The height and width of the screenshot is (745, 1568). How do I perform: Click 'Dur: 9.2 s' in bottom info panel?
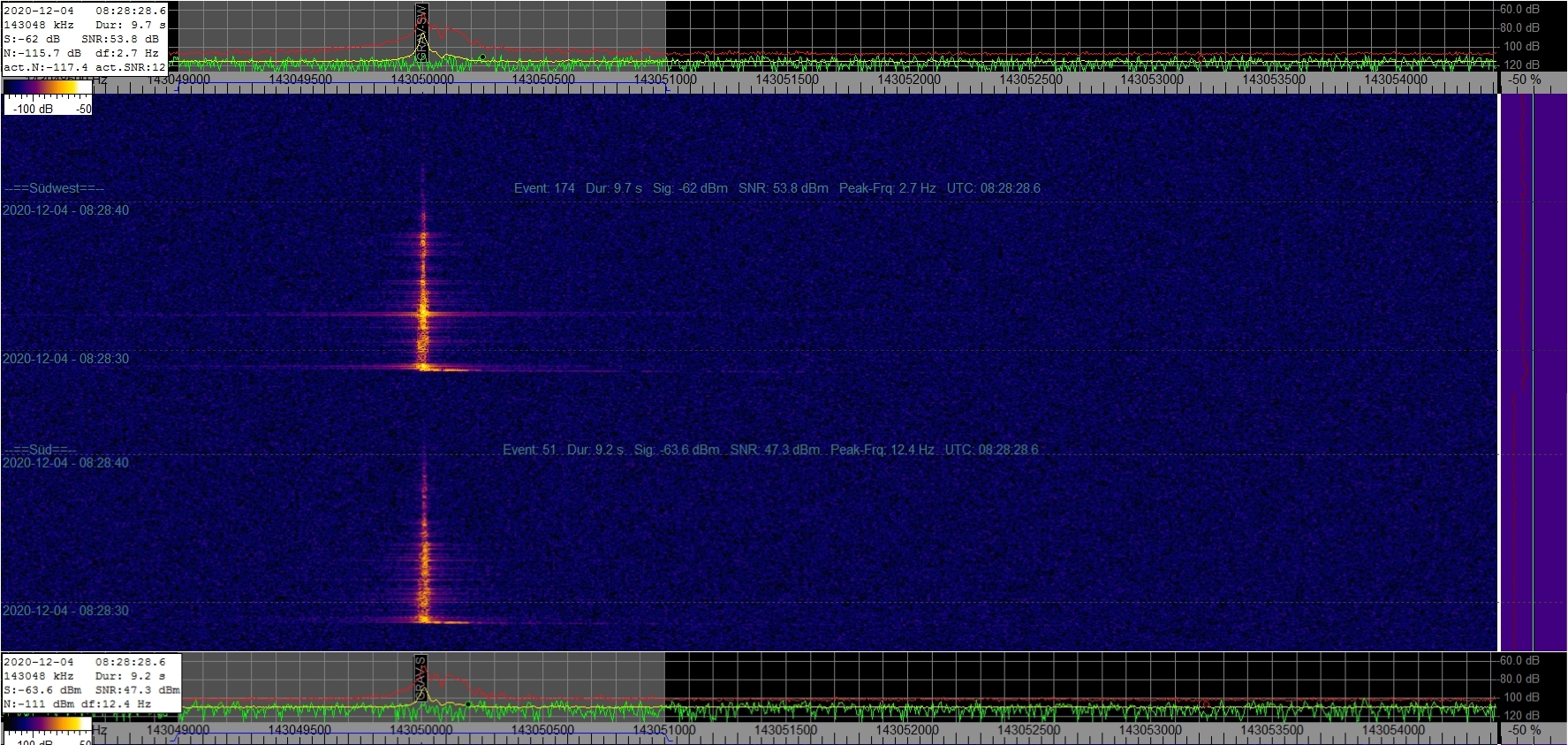point(130,676)
